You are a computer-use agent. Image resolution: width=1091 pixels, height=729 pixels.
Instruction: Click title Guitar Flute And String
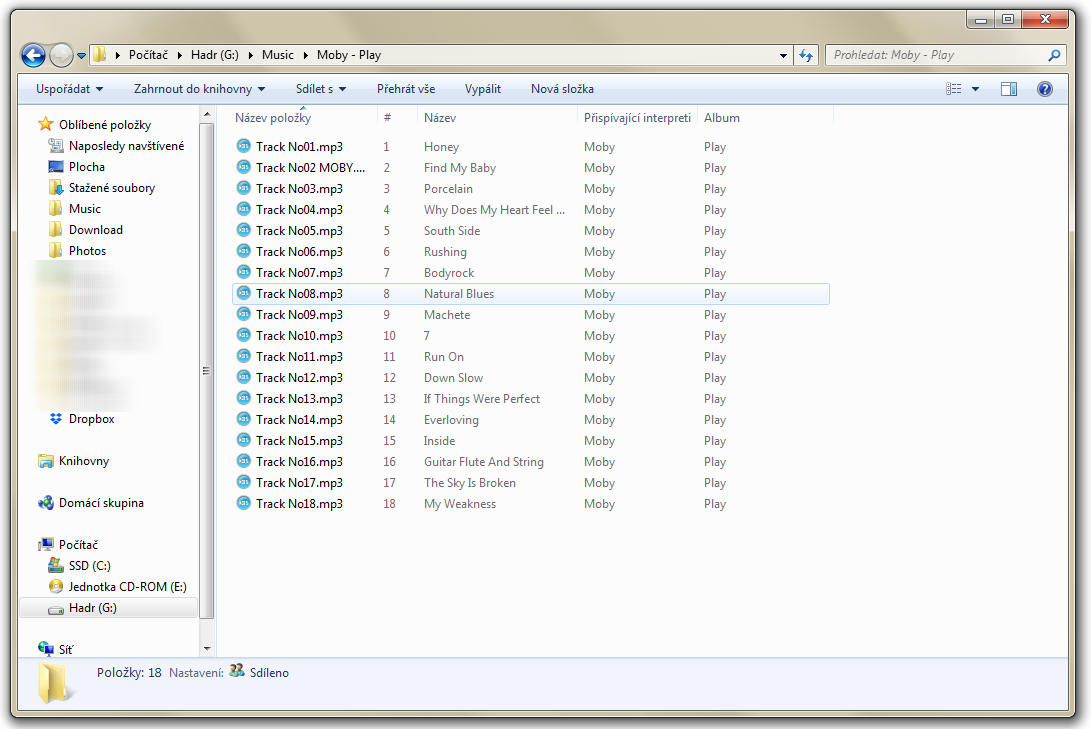(x=484, y=461)
